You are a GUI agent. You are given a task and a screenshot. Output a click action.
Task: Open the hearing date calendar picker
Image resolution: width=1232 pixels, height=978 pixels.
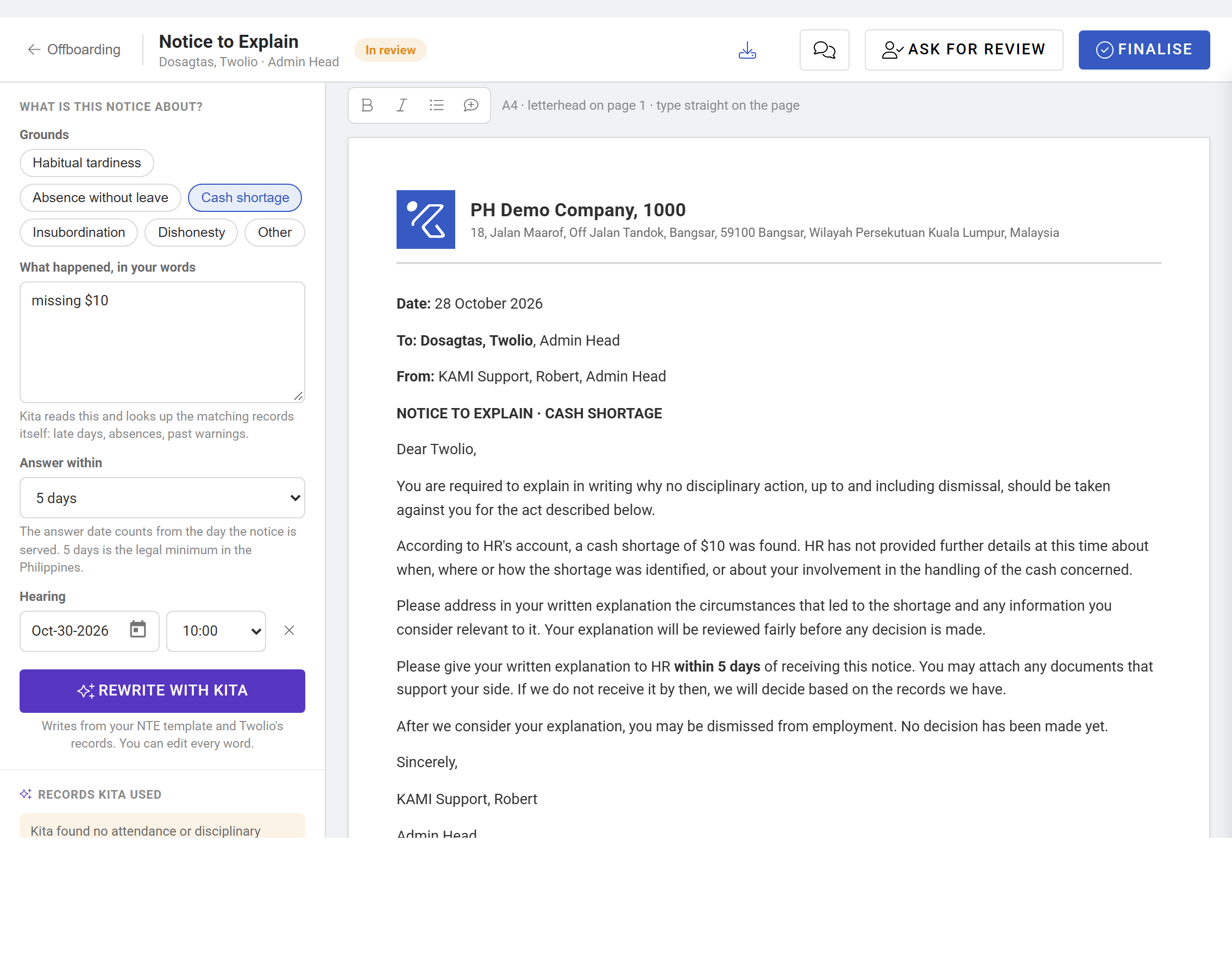point(139,629)
